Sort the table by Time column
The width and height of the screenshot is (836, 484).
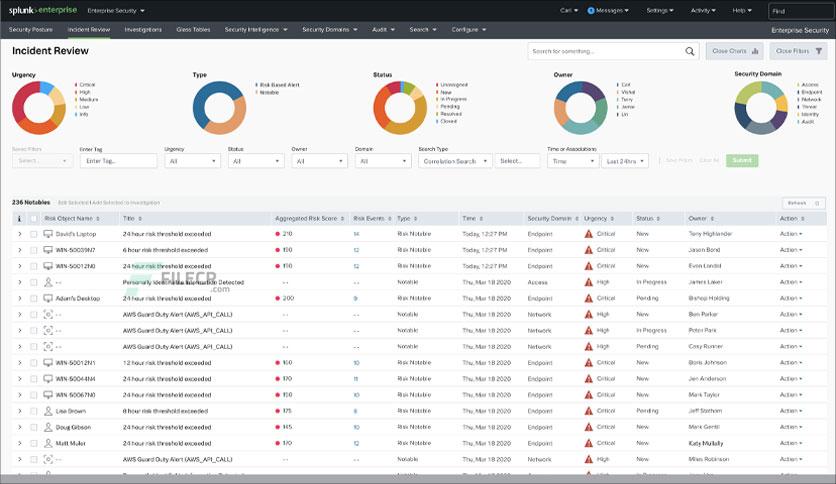(481, 219)
